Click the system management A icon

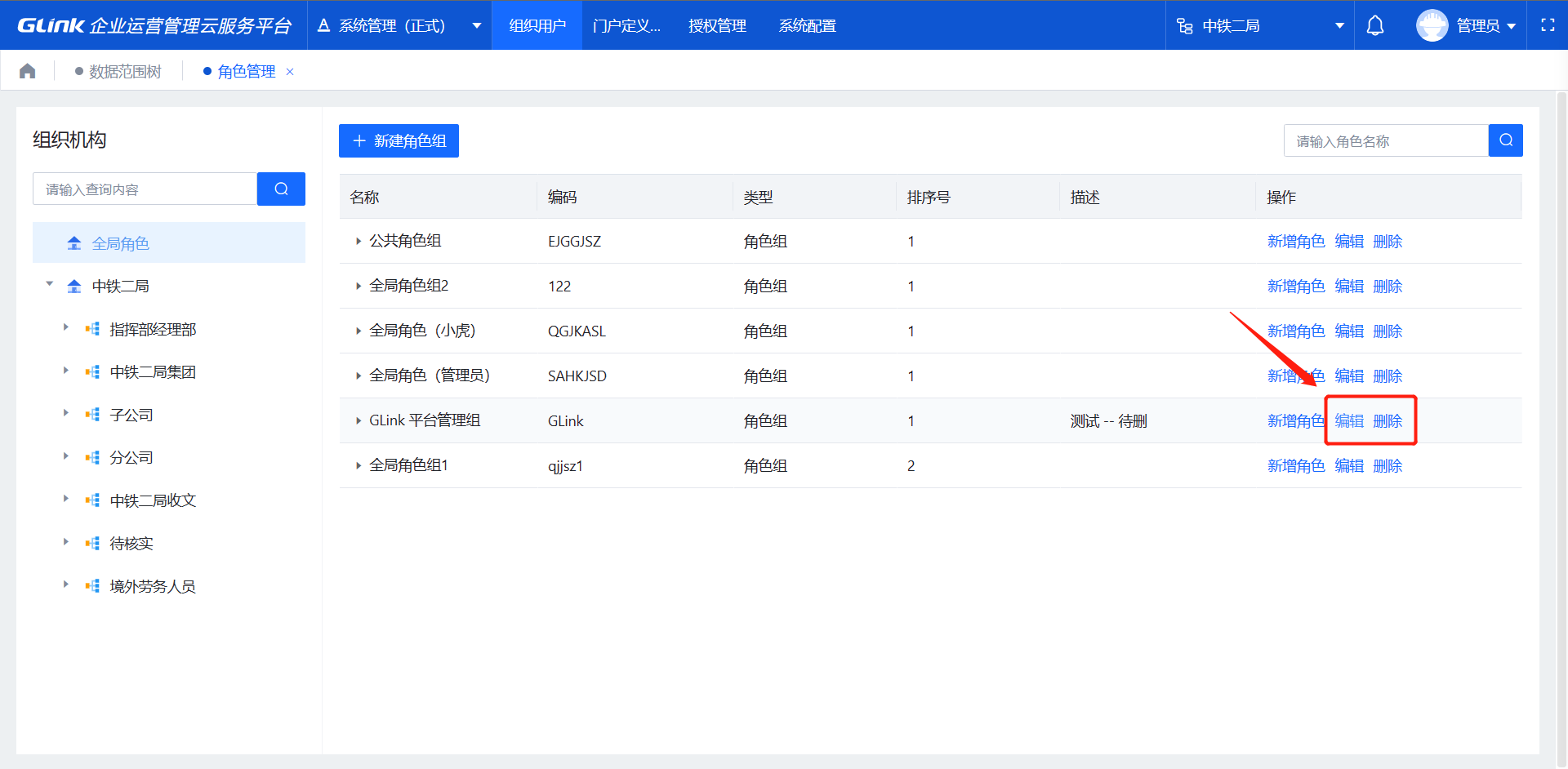323,25
